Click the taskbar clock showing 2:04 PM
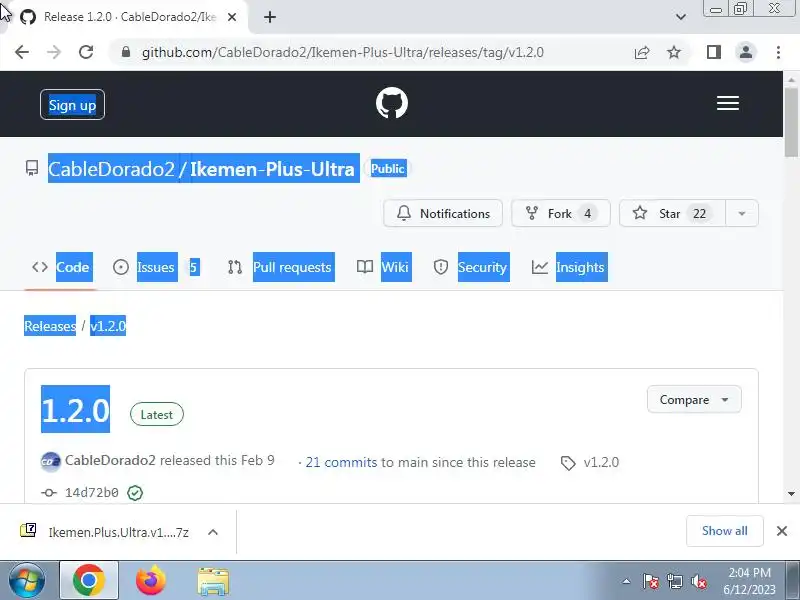The width and height of the screenshot is (800, 600). click(x=749, y=581)
